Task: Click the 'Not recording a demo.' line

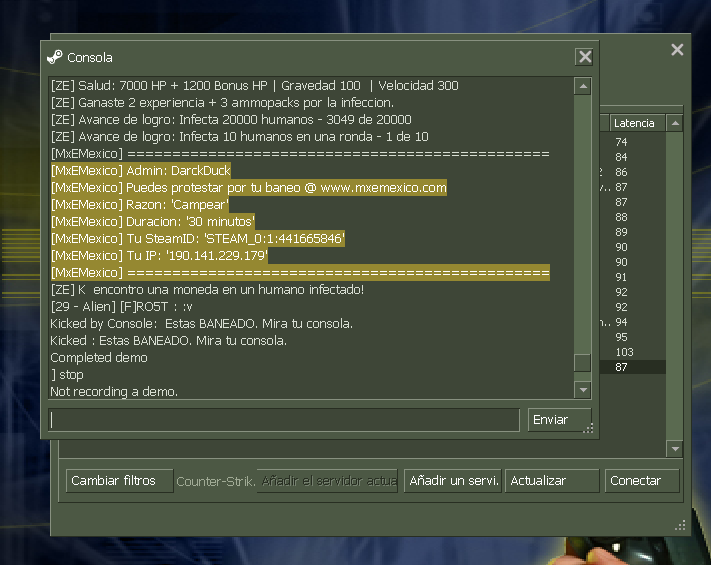Action: coord(114,392)
